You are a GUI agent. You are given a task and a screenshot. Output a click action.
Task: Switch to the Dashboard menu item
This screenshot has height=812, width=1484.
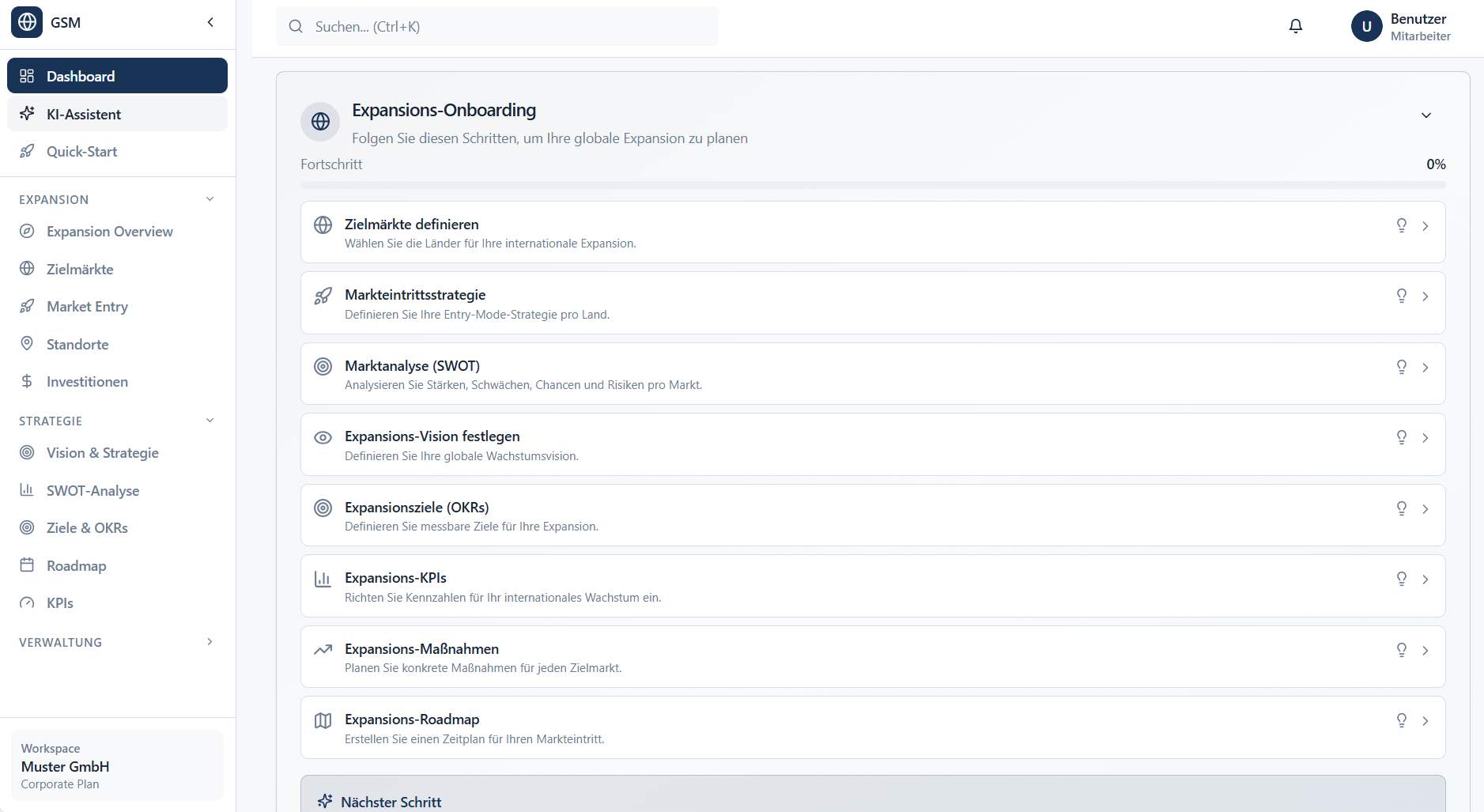point(81,76)
